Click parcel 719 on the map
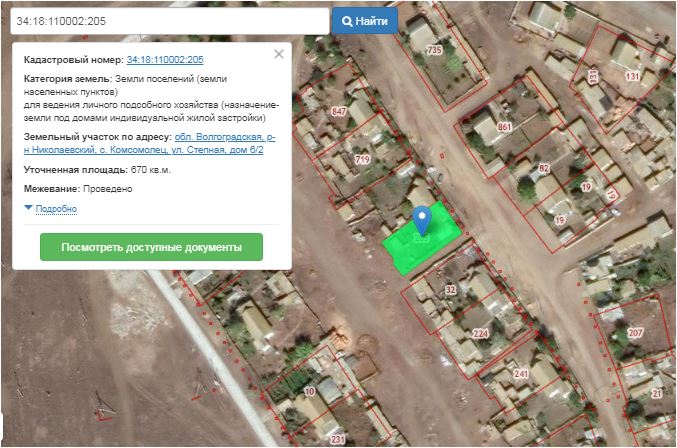Viewport: 677px width, 448px height. [361, 159]
